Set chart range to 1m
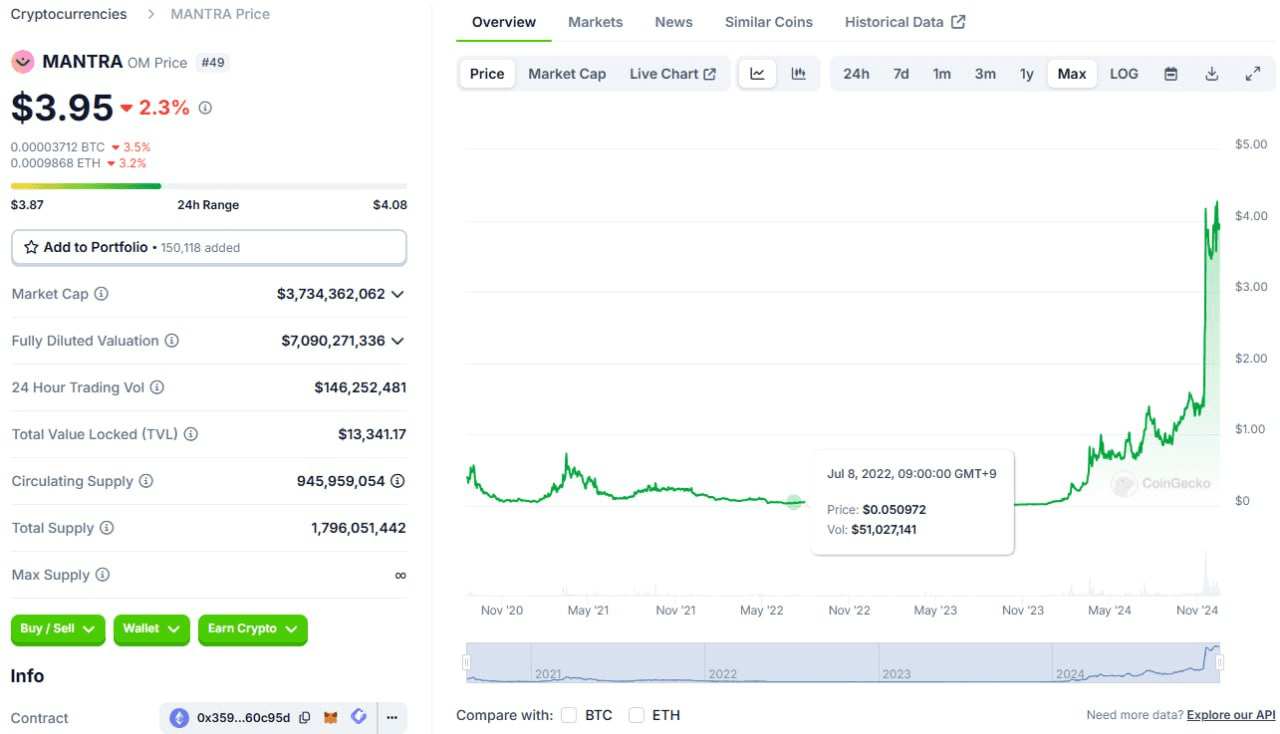 click(942, 74)
